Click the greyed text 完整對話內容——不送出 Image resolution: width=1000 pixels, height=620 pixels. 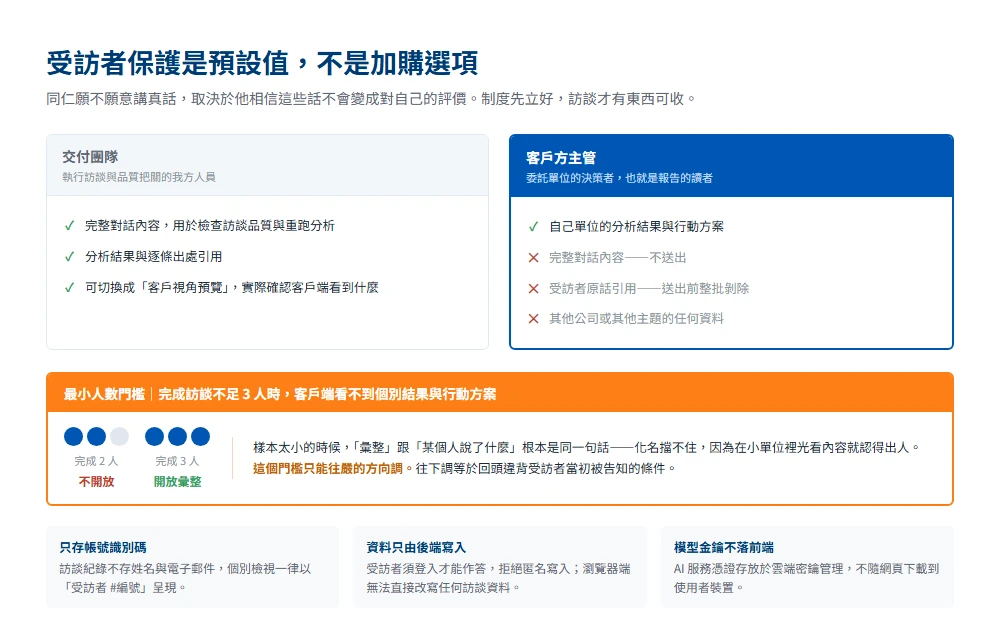(618, 258)
